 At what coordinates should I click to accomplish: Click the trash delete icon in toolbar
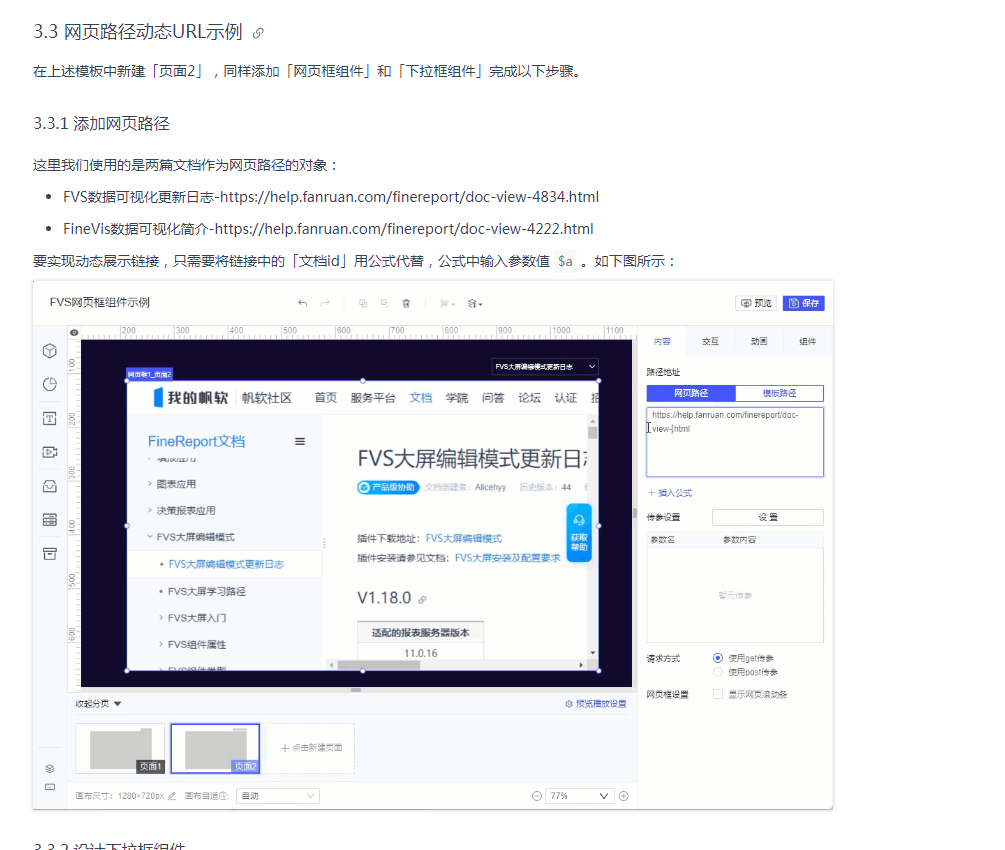point(406,303)
